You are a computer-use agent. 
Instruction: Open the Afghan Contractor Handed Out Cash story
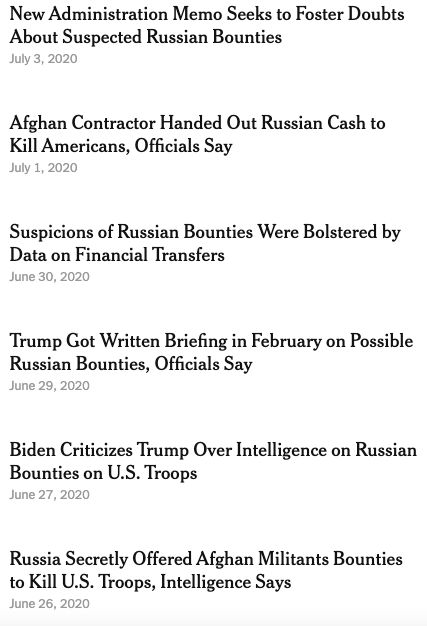pyautogui.click(x=198, y=134)
